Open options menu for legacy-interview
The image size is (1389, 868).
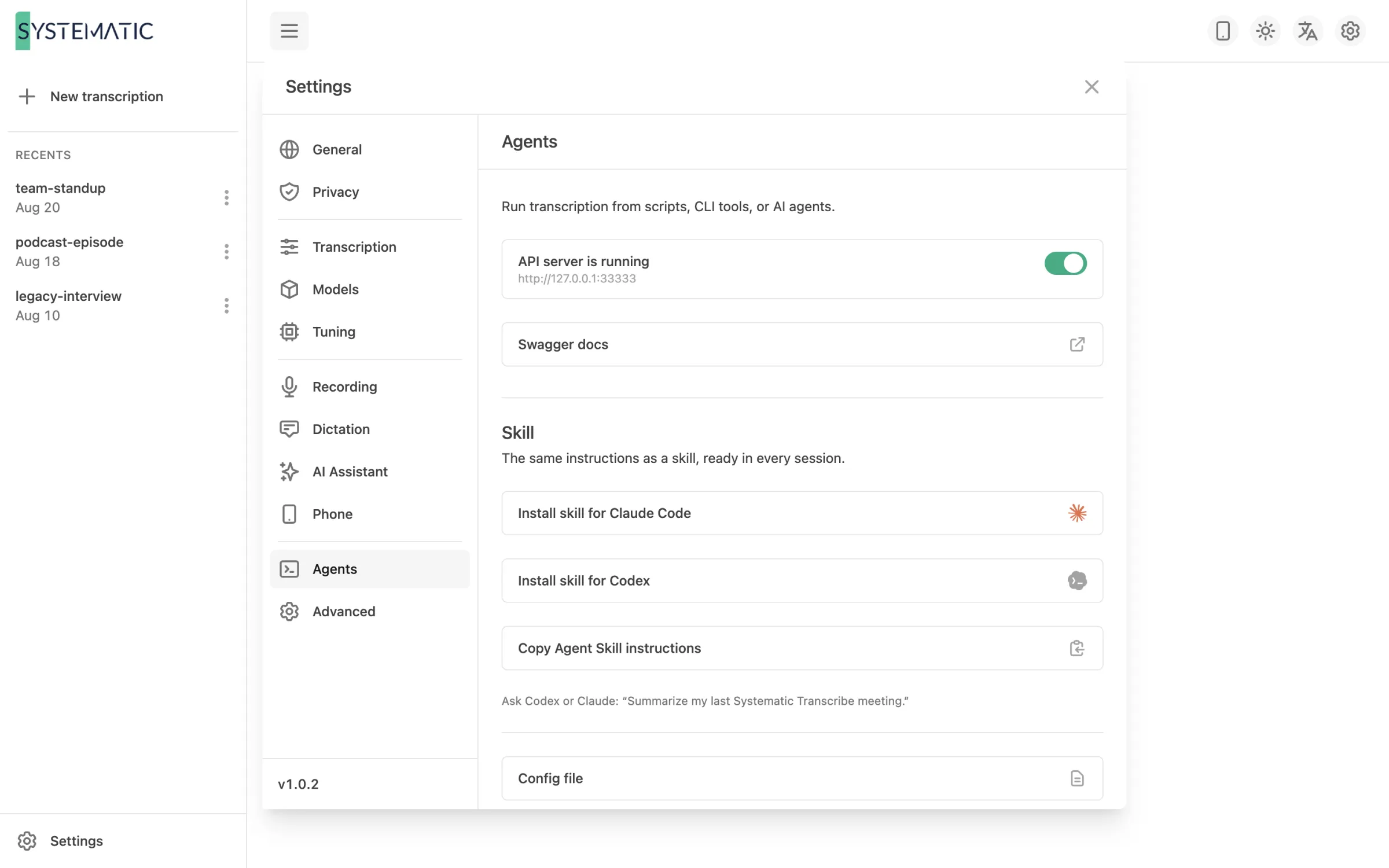click(226, 306)
